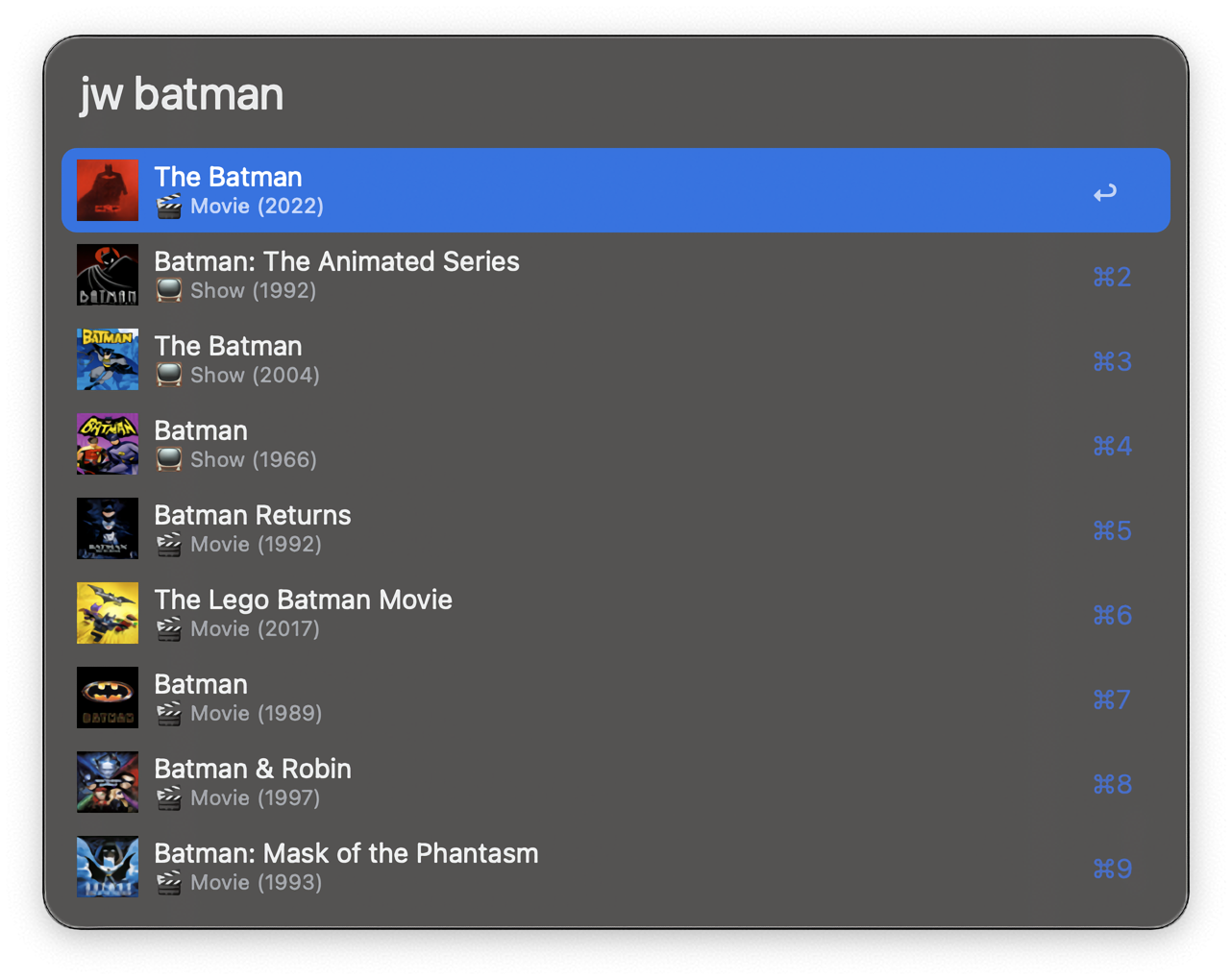This screenshot has width=1232, height=980.
Task: Click the TV icon beside Show (2004)
Action: pos(169,375)
